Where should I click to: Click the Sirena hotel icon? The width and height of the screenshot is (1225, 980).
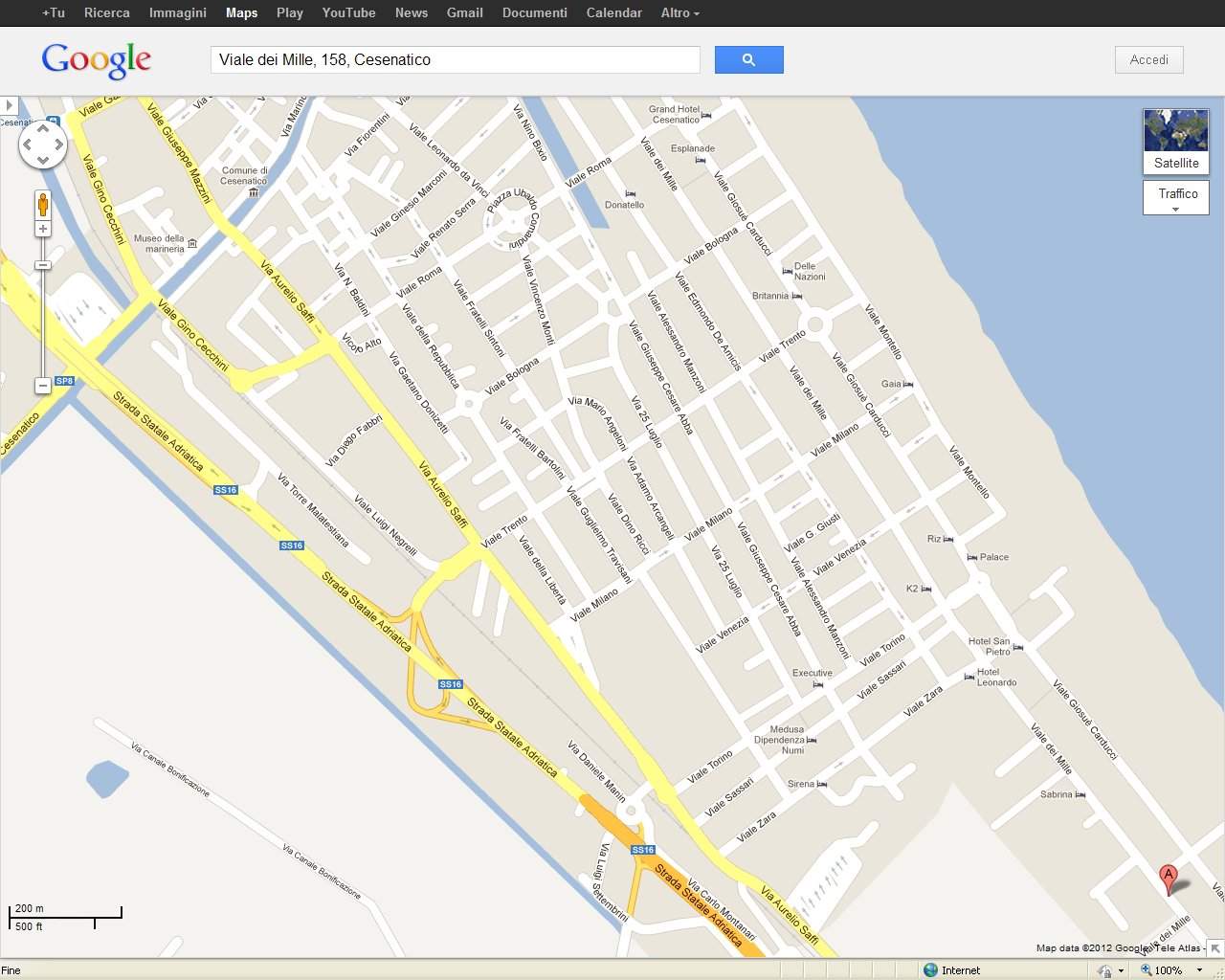(x=822, y=785)
